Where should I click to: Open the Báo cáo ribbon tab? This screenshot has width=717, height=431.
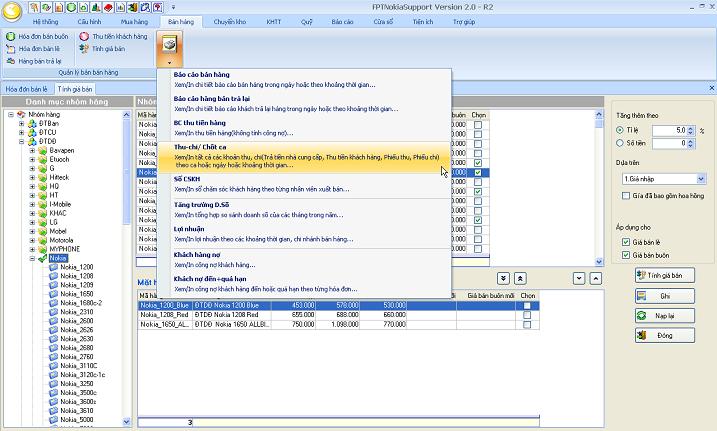click(342, 21)
